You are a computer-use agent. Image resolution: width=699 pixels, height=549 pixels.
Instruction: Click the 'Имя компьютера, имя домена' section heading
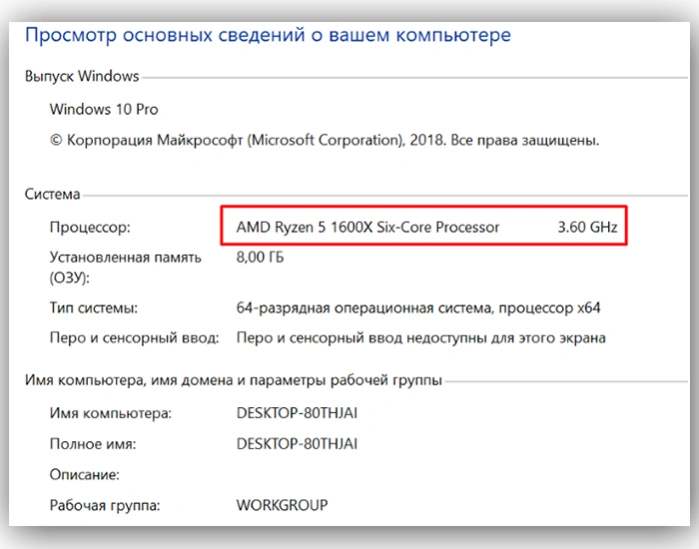tap(233, 380)
